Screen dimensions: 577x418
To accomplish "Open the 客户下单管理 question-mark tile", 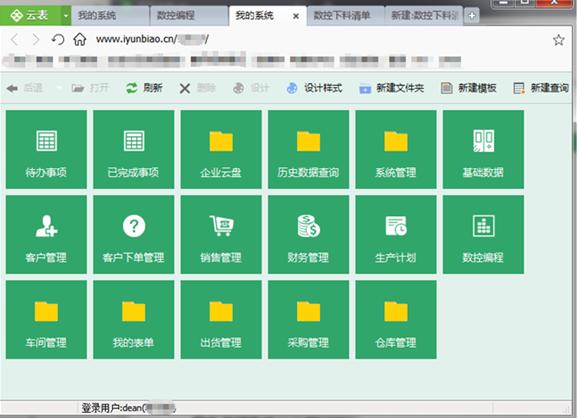I will (134, 234).
